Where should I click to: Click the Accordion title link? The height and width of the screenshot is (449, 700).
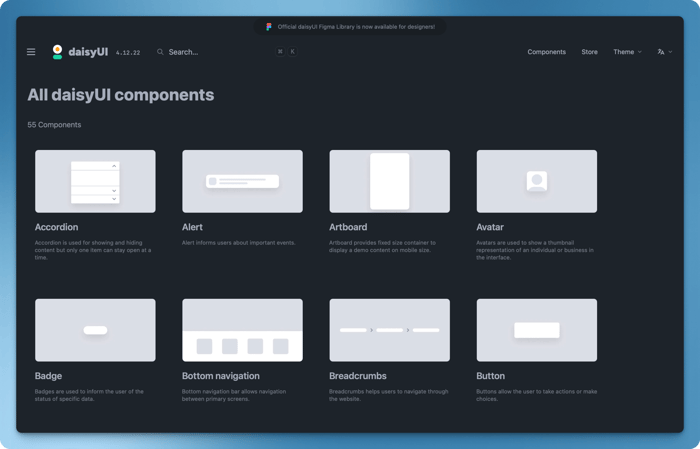(x=57, y=227)
